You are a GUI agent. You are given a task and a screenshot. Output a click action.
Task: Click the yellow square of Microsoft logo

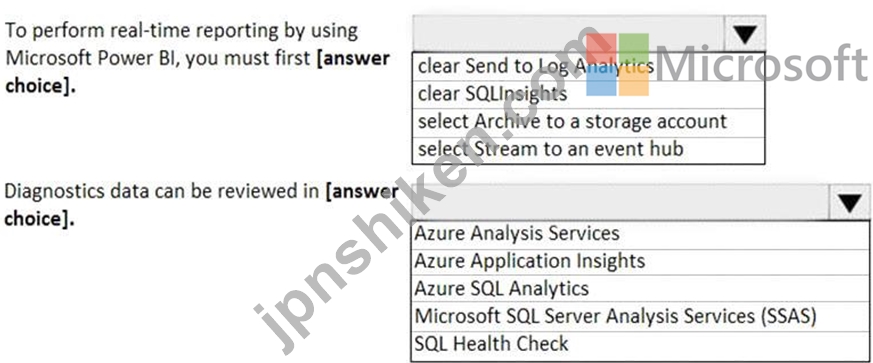634,81
